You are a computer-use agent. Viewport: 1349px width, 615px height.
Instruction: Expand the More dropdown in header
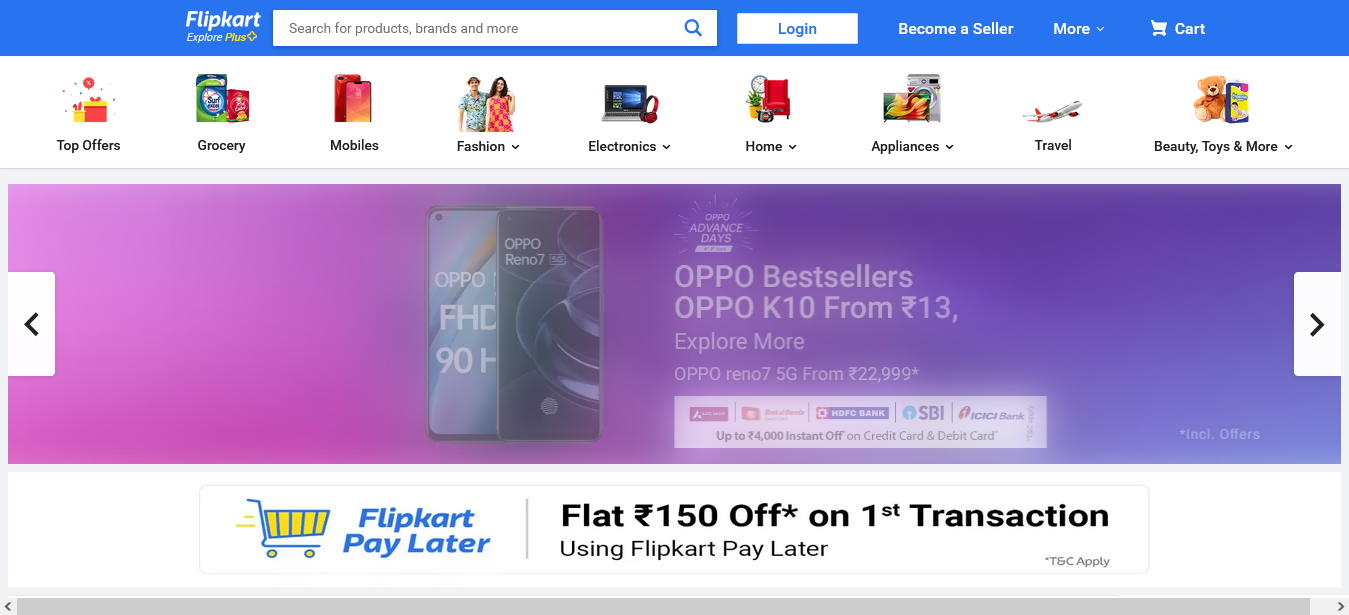point(1079,29)
